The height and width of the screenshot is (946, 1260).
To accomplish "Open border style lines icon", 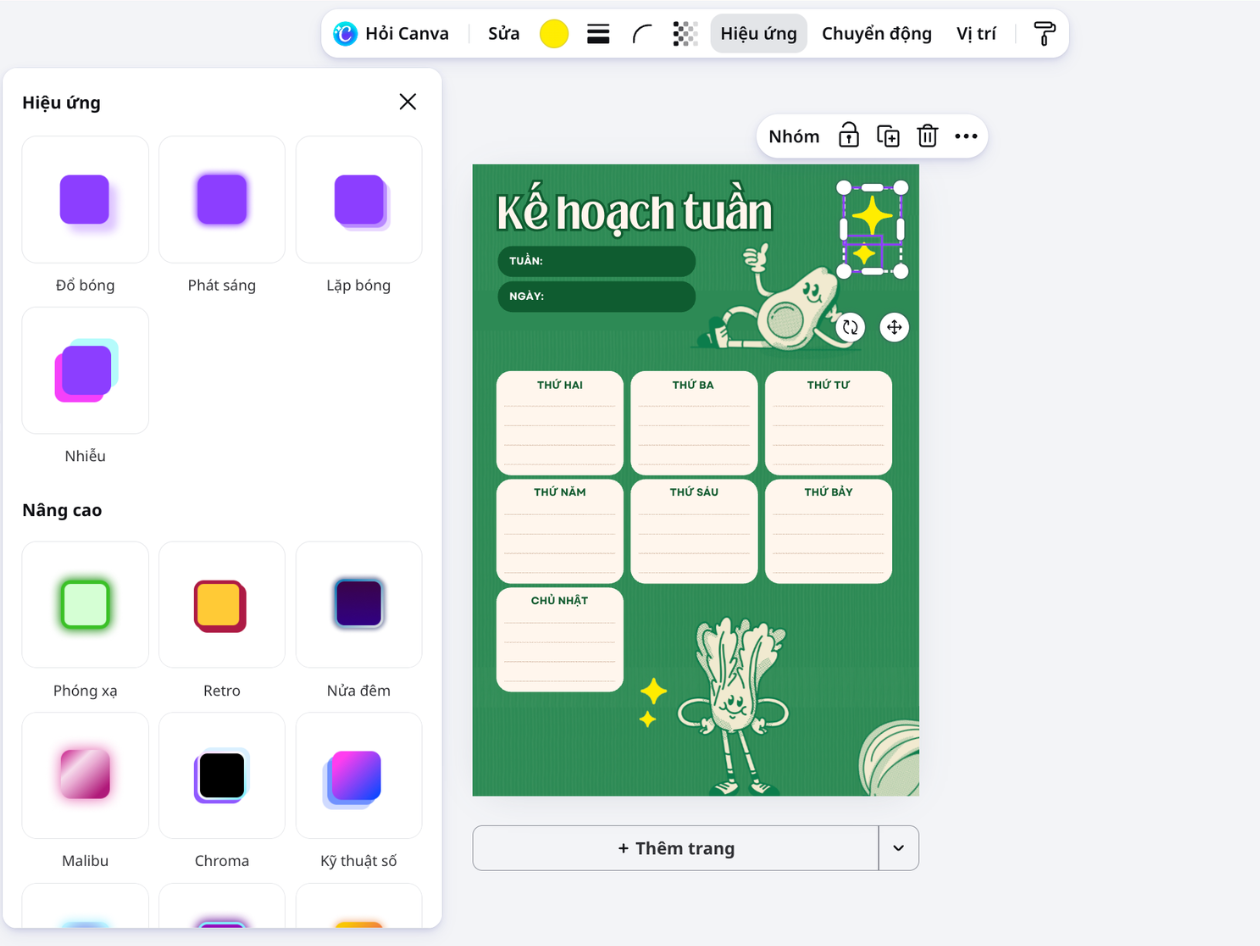I will [598, 34].
